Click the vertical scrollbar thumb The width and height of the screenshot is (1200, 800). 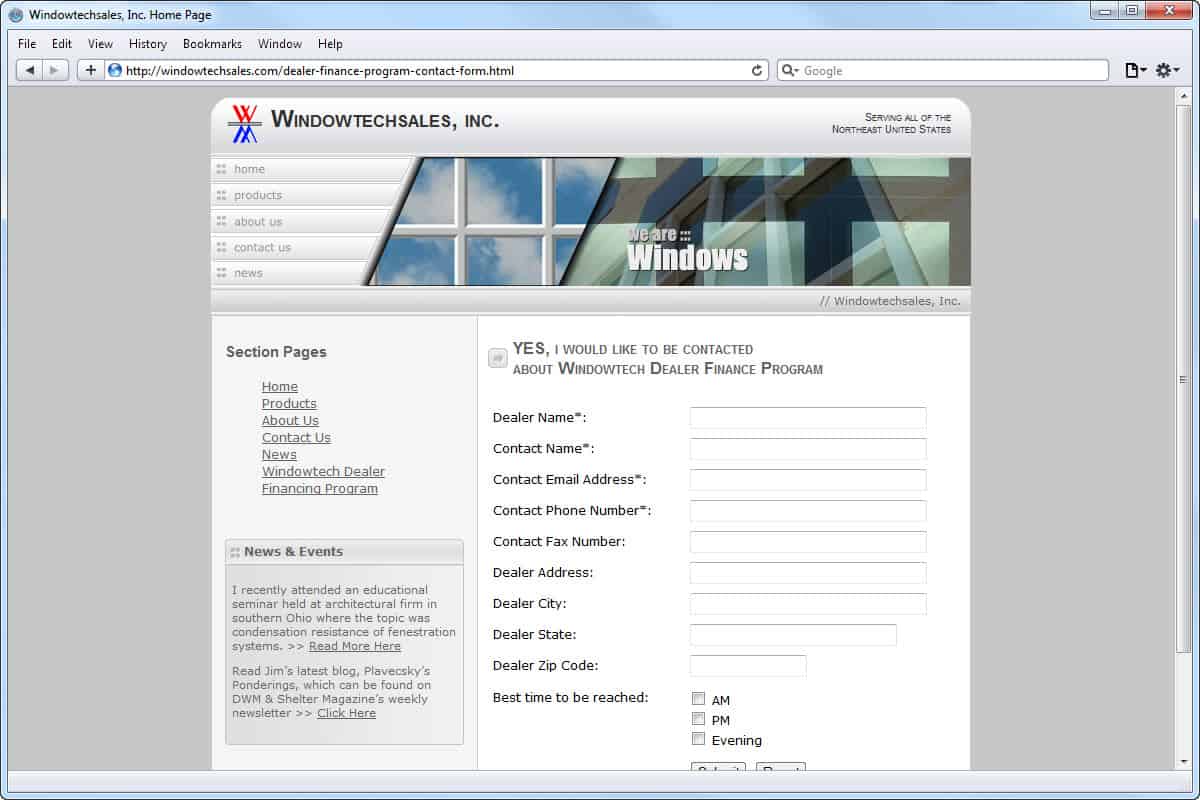coord(1183,379)
